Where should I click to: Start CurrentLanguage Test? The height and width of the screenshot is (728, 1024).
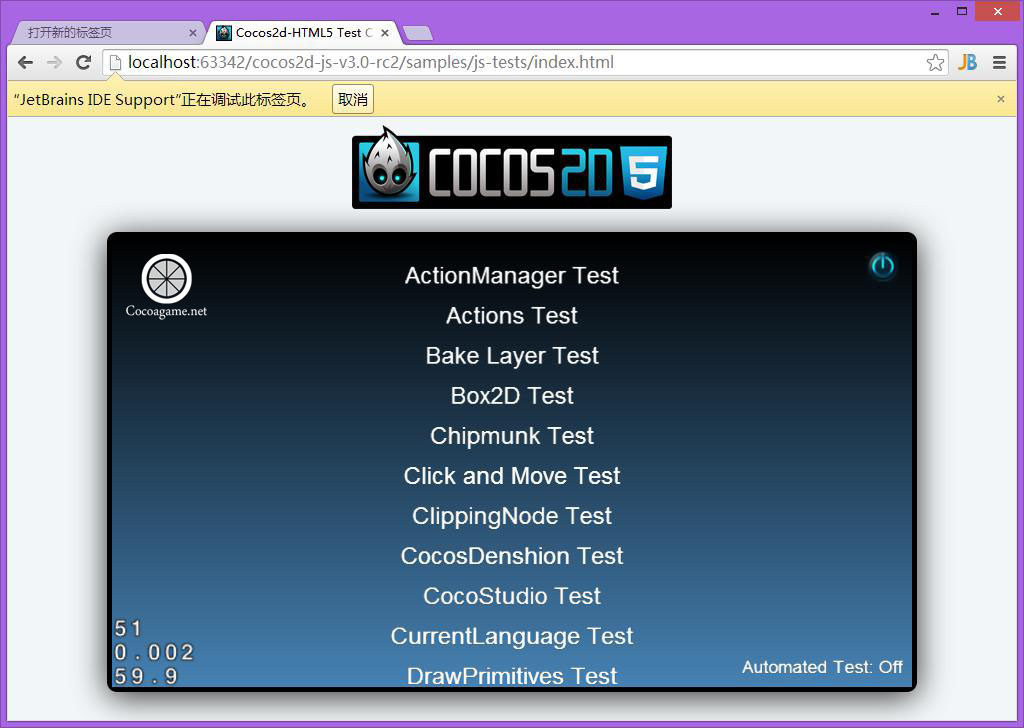click(x=512, y=637)
